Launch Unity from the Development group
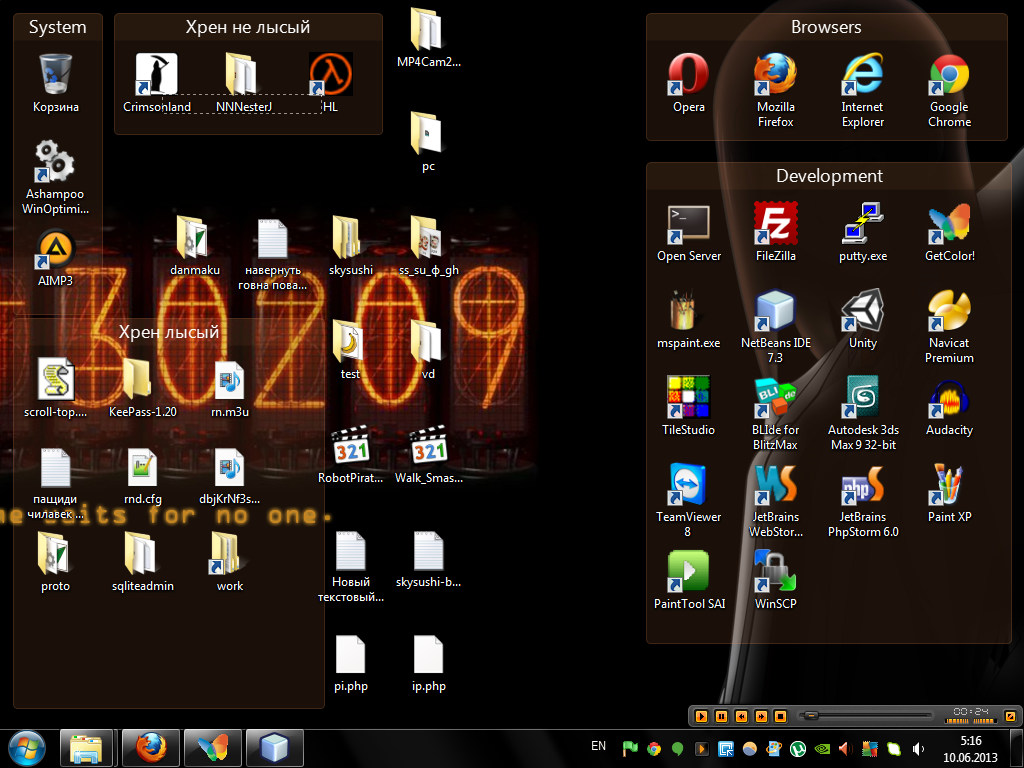Viewport: 1024px width, 768px height. (x=862, y=311)
